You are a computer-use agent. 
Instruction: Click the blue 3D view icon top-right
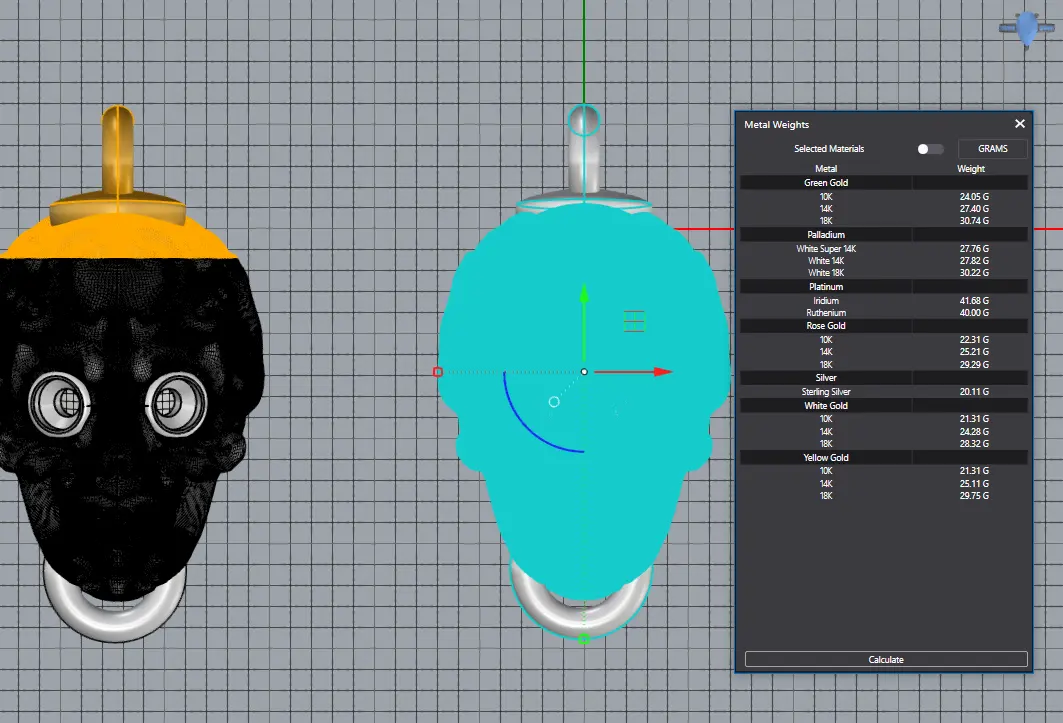(1027, 28)
